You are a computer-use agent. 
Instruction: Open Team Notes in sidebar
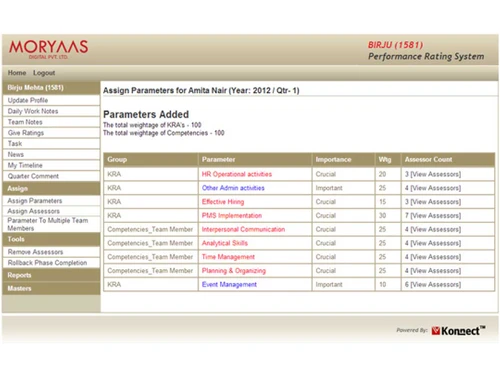(x=51, y=122)
